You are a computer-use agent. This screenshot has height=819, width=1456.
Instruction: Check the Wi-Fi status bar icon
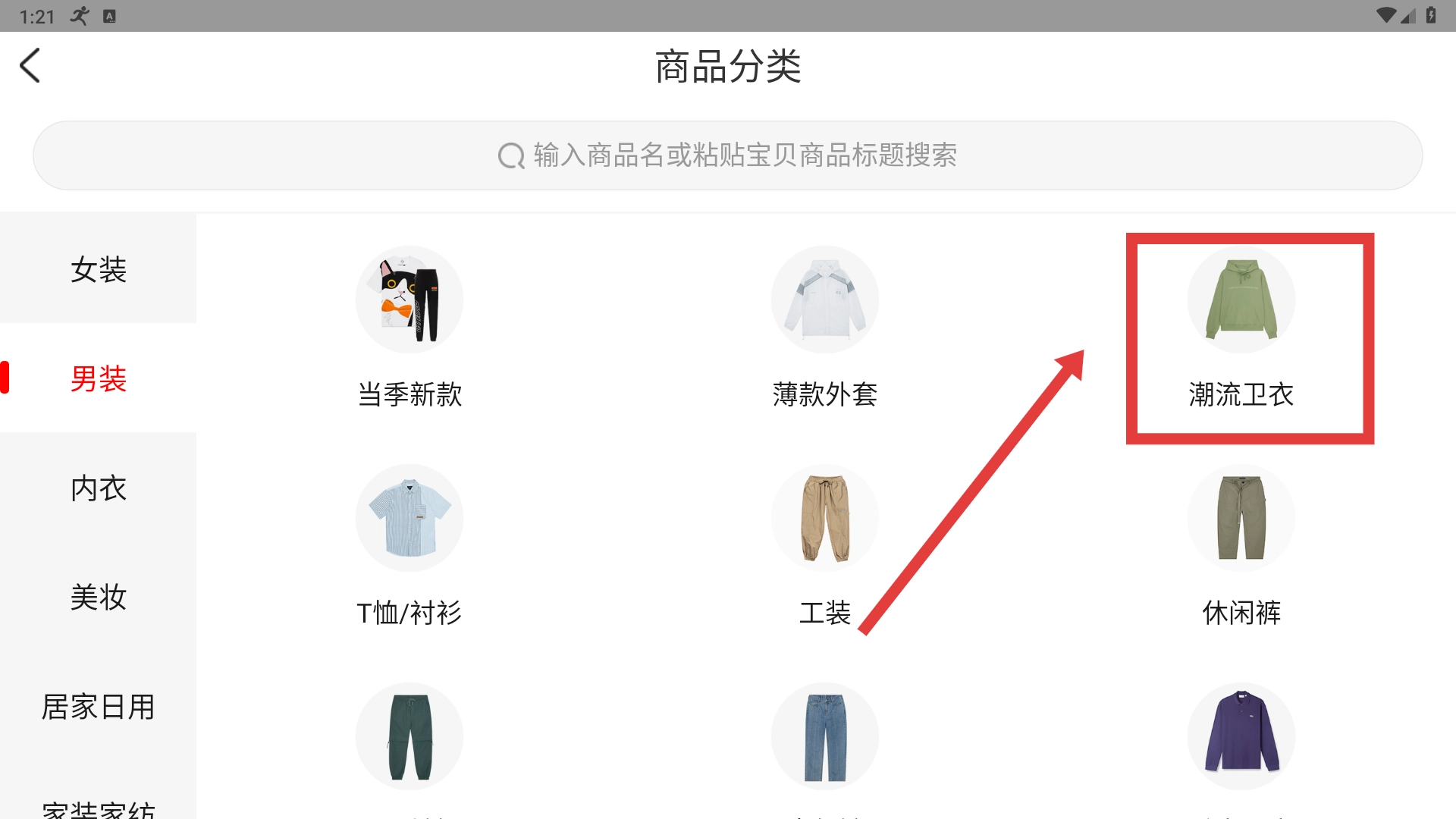point(1385,15)
